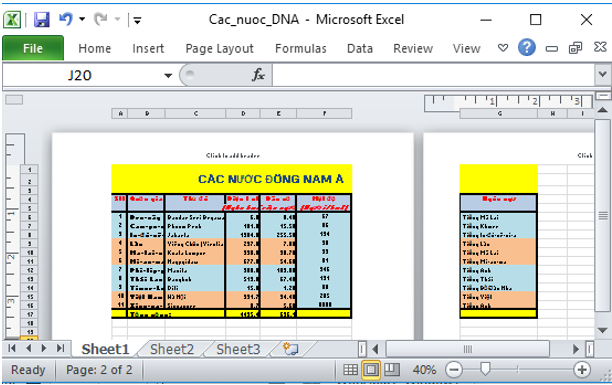
Task: Insert a new worksheet tab icon
Action: point(290,349)
